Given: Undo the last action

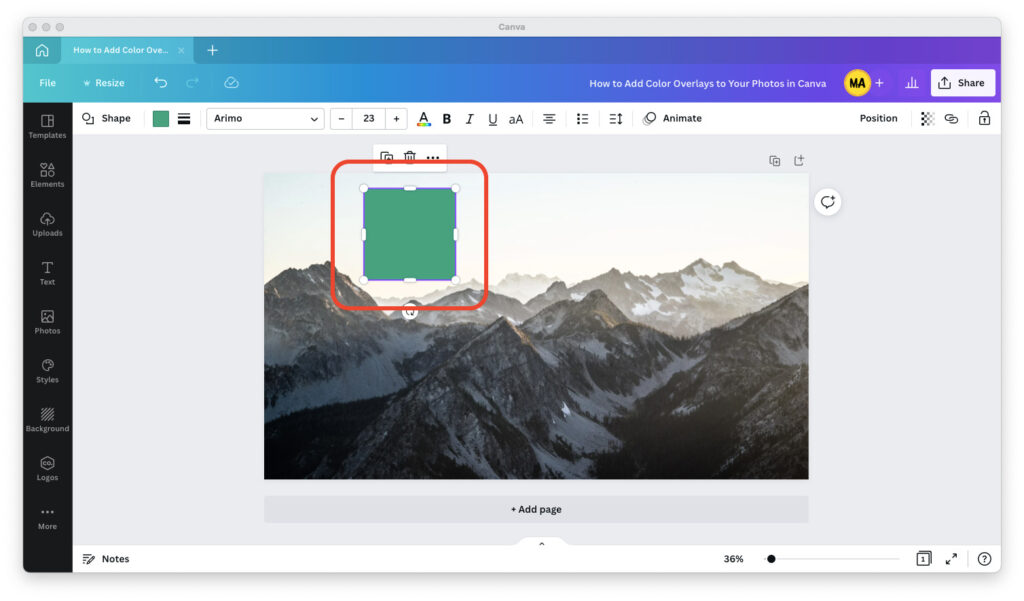Looking at the screenshot, I should point(161,83).
